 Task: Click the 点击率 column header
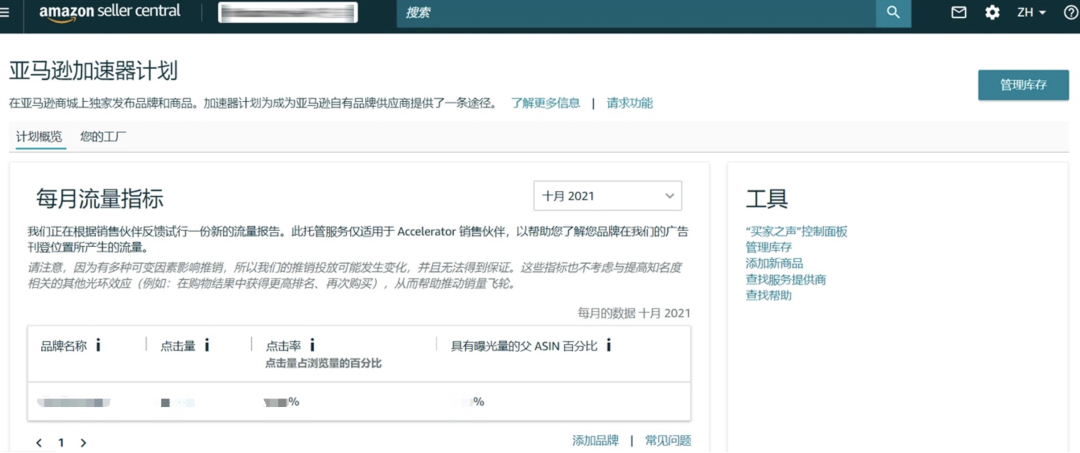[x=283, y=346]
